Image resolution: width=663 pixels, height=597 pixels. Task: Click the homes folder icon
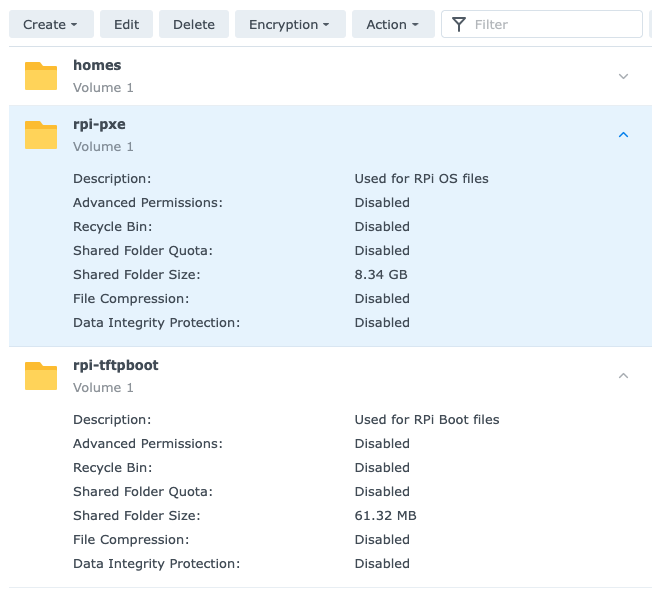pyautogui.click(x=41, y=76)
